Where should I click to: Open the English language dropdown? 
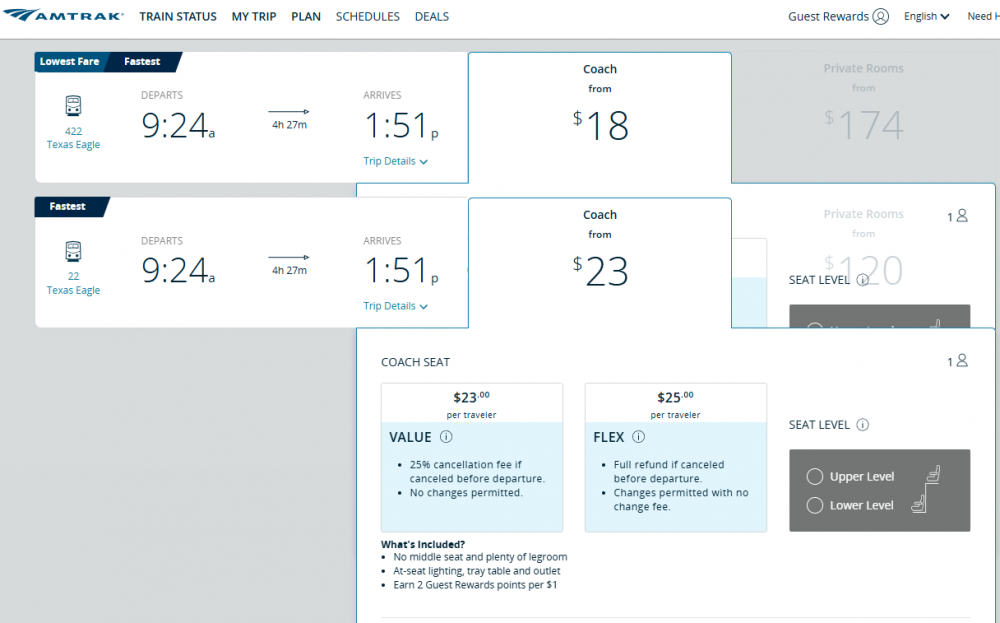[x=926, y=16]
